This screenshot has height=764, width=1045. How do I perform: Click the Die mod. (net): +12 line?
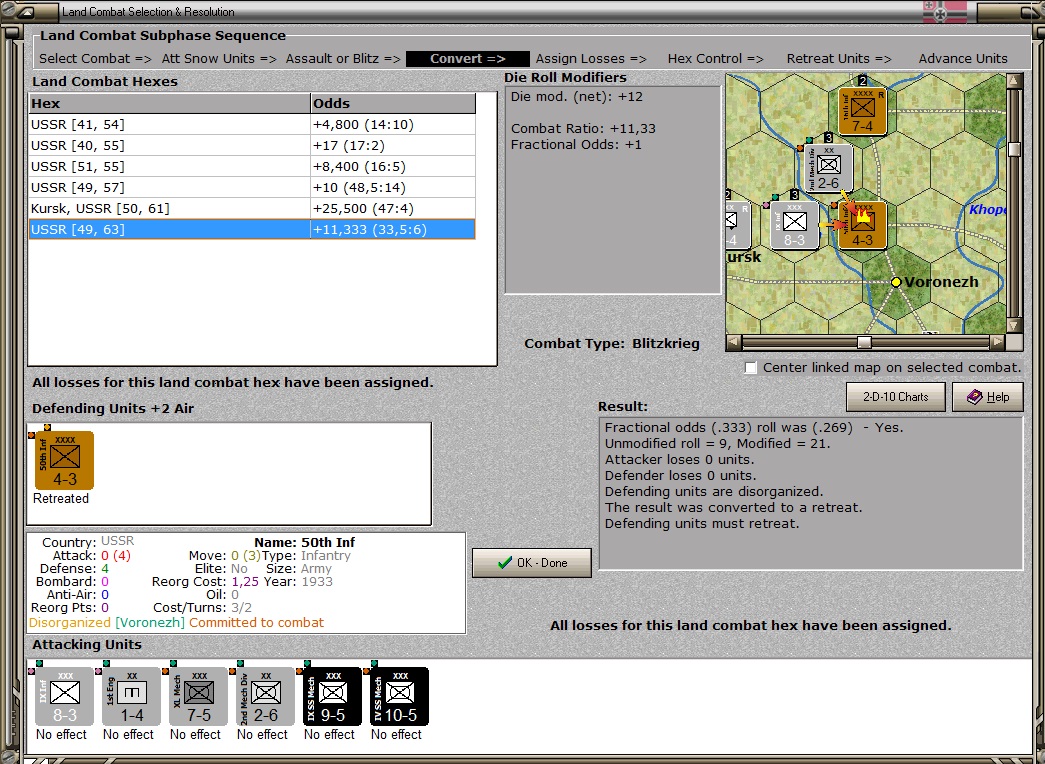577,97
